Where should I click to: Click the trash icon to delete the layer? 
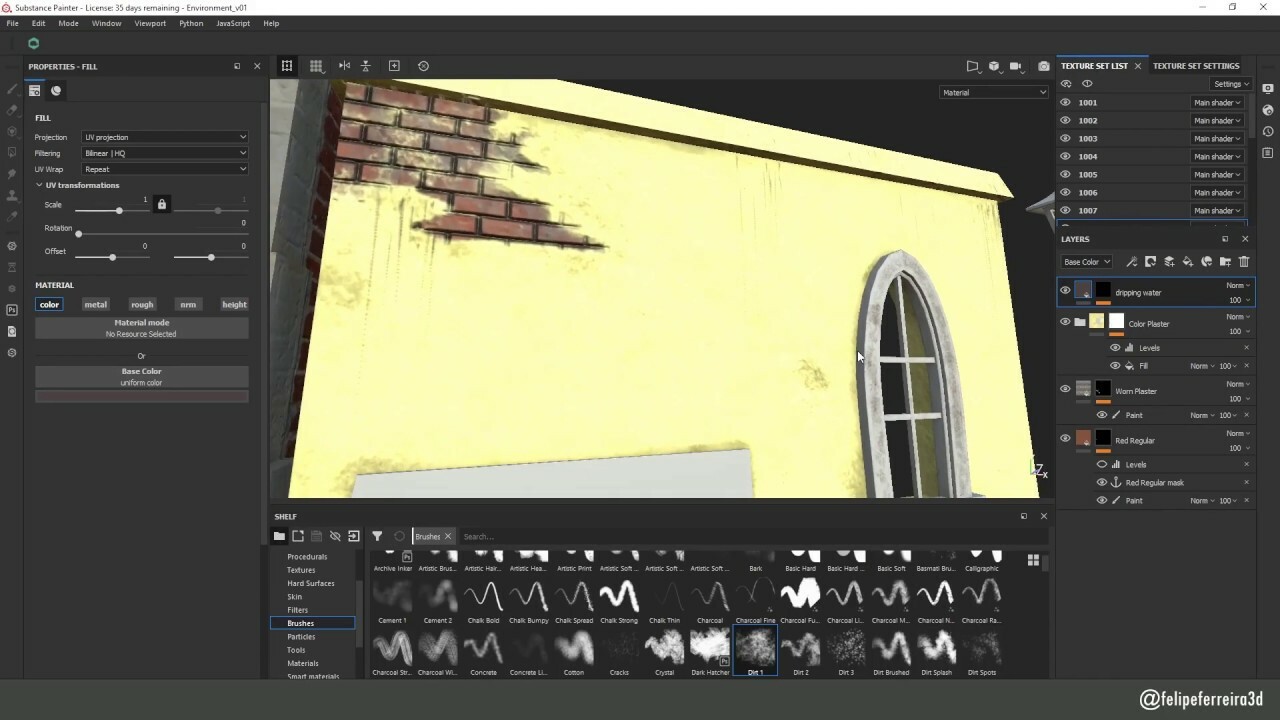(x=1244, y=261)
